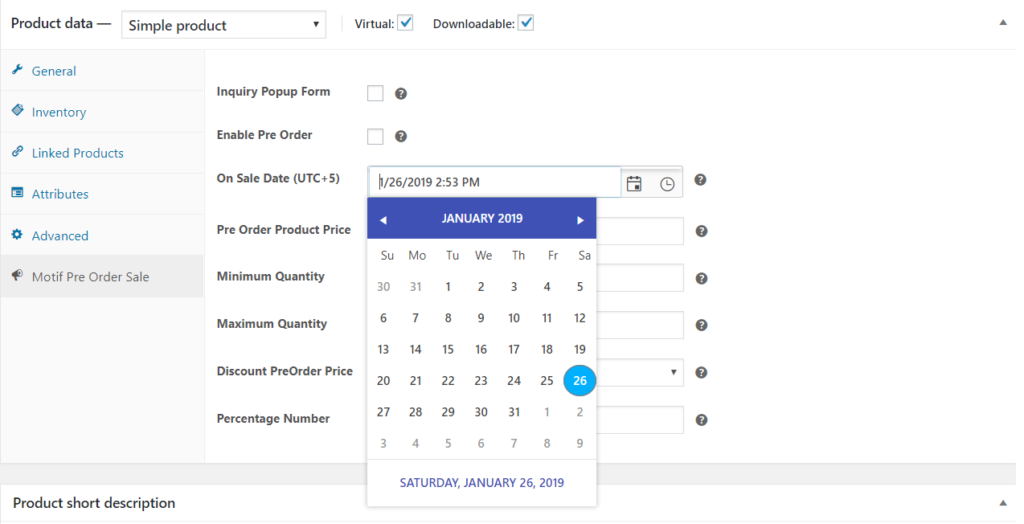Open the clock time picker icon
This screenshot has width=1024, height=524.
[667, 183]
